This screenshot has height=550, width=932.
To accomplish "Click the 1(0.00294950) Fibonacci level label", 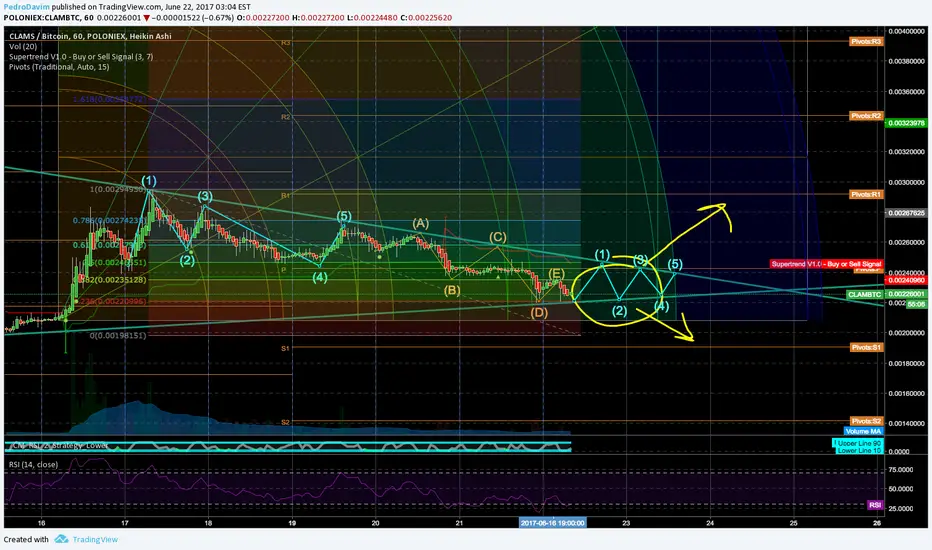I will click(116, 189).
